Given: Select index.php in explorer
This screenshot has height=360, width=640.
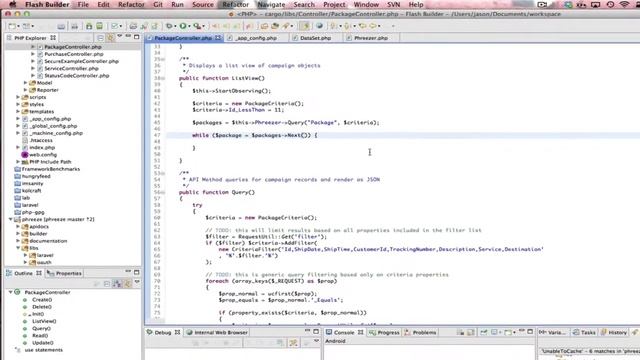Looking at the screenshot, I should click(x=42, y=147).
